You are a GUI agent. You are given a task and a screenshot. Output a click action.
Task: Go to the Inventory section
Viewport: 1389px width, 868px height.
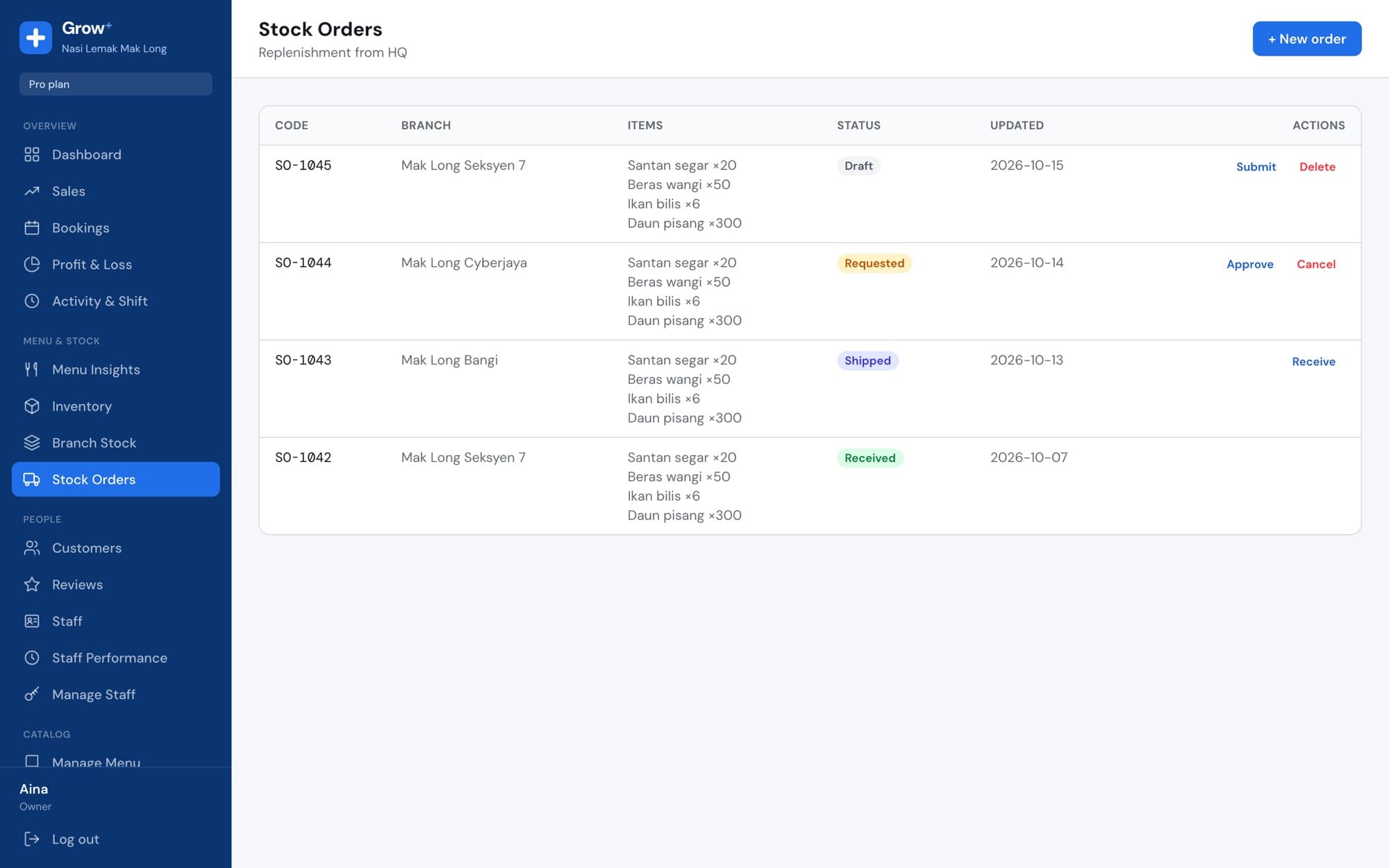(x=116, y=406)
